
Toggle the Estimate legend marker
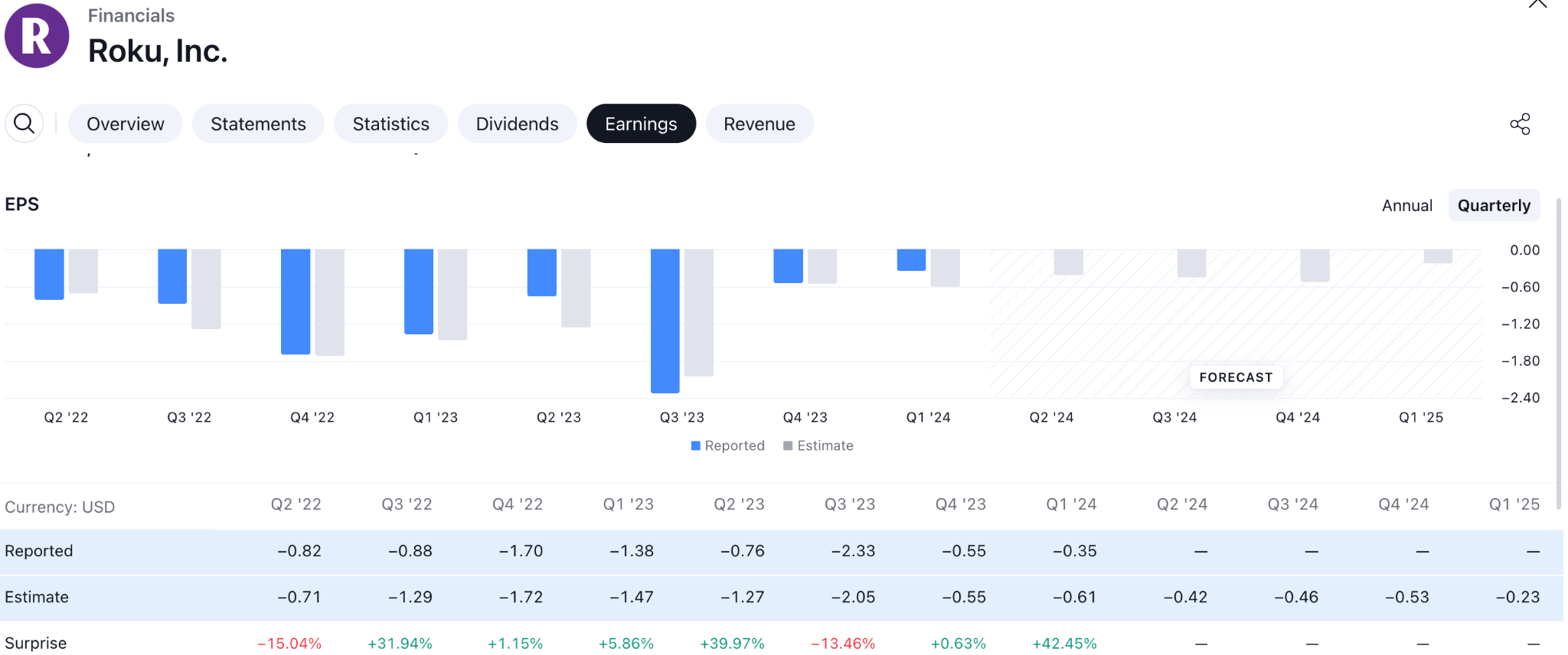[788, 445]
